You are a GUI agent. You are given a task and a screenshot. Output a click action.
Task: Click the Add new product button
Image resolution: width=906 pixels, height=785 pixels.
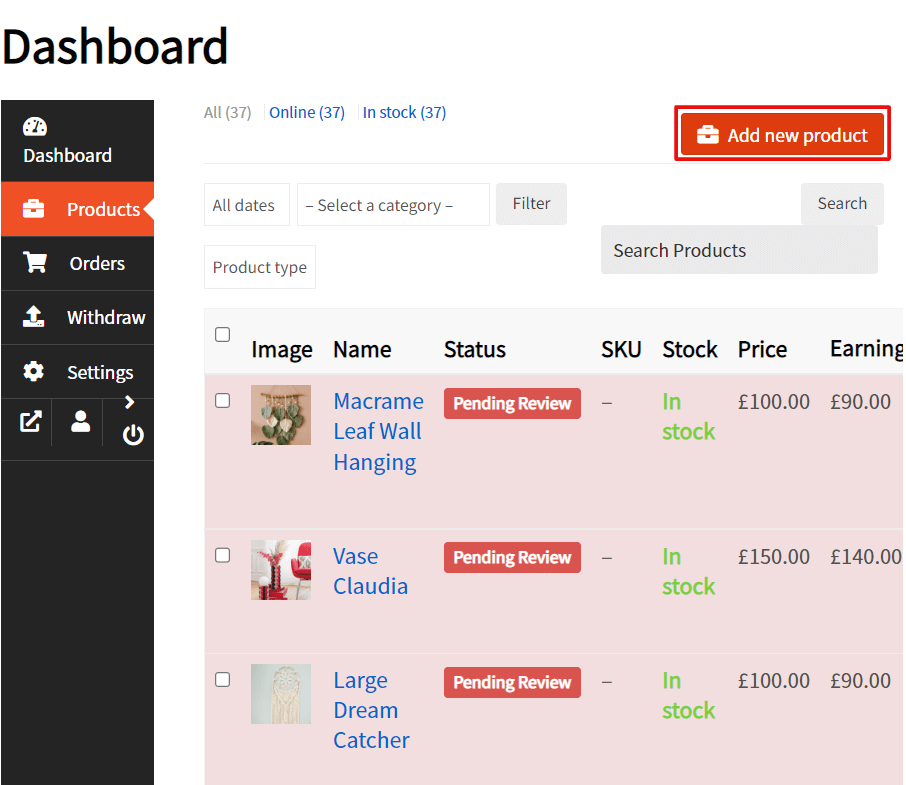click(782, 135)
